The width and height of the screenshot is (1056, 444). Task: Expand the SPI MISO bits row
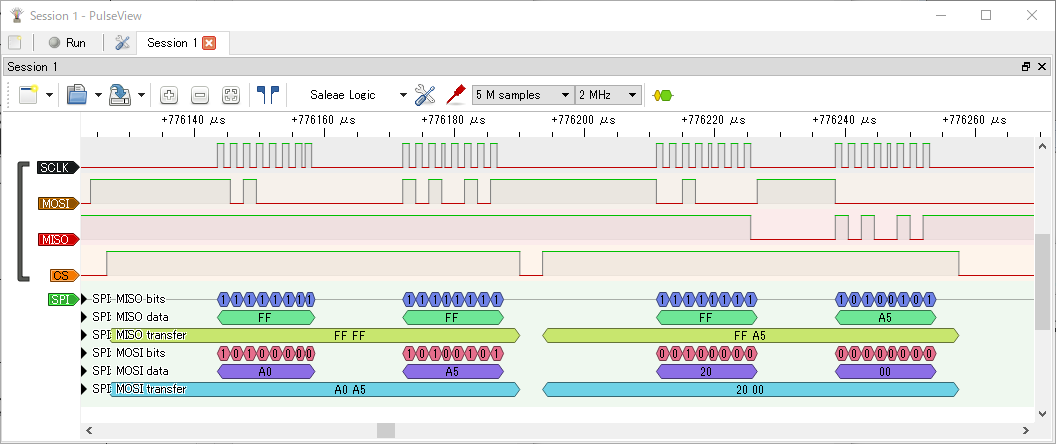tap(84, 299)
